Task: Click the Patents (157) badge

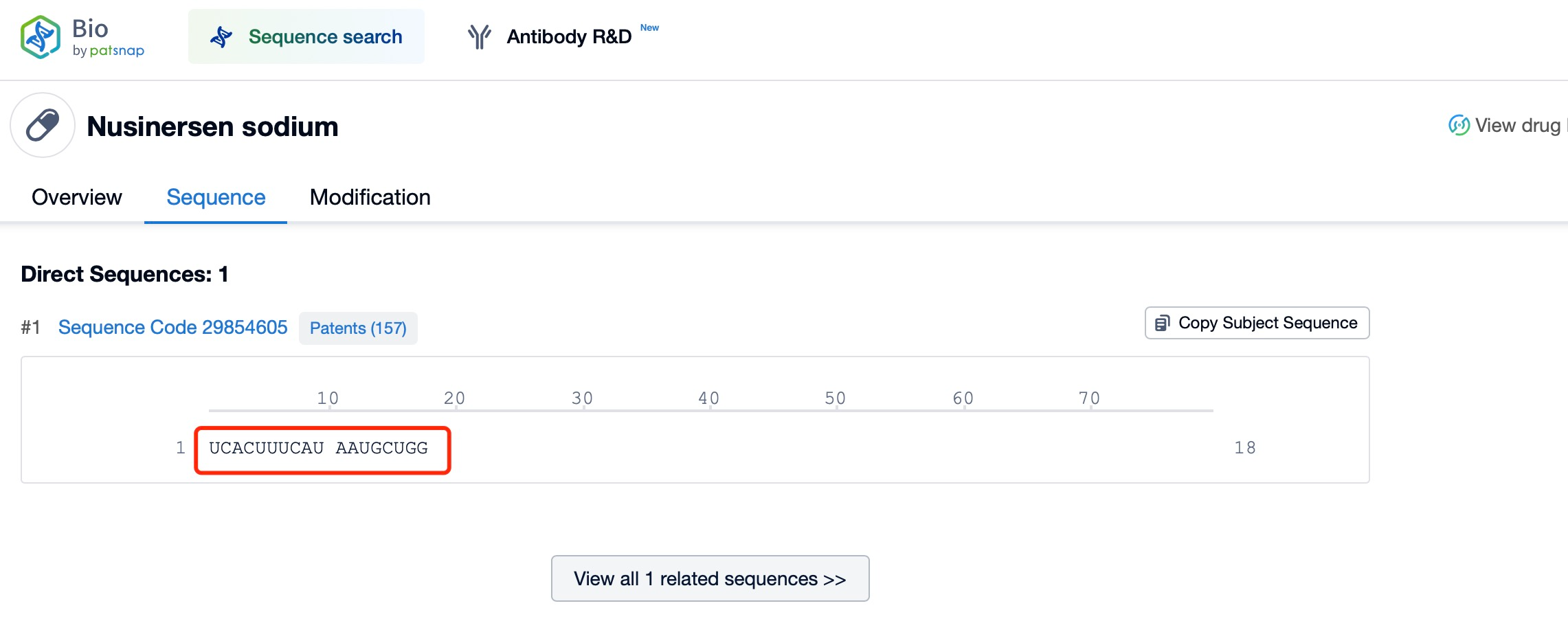Action: coord(358,328)
